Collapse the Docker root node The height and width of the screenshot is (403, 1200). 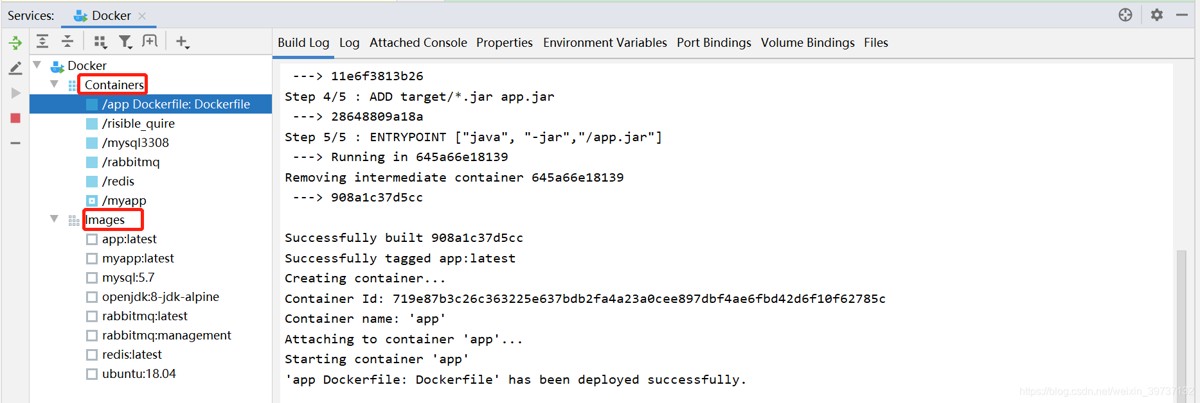click(38, 66)
